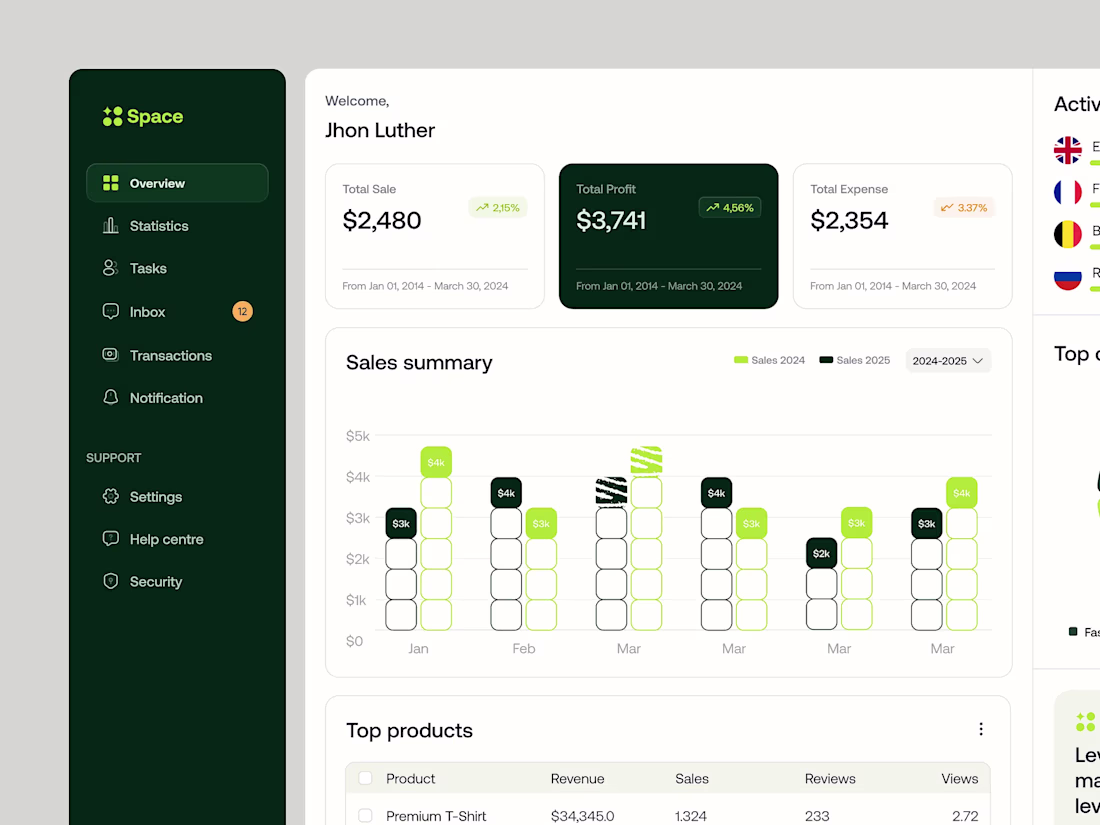Click the 233 reviews value
Screen dimensions: 1100x825
click(x=817, y=816)
